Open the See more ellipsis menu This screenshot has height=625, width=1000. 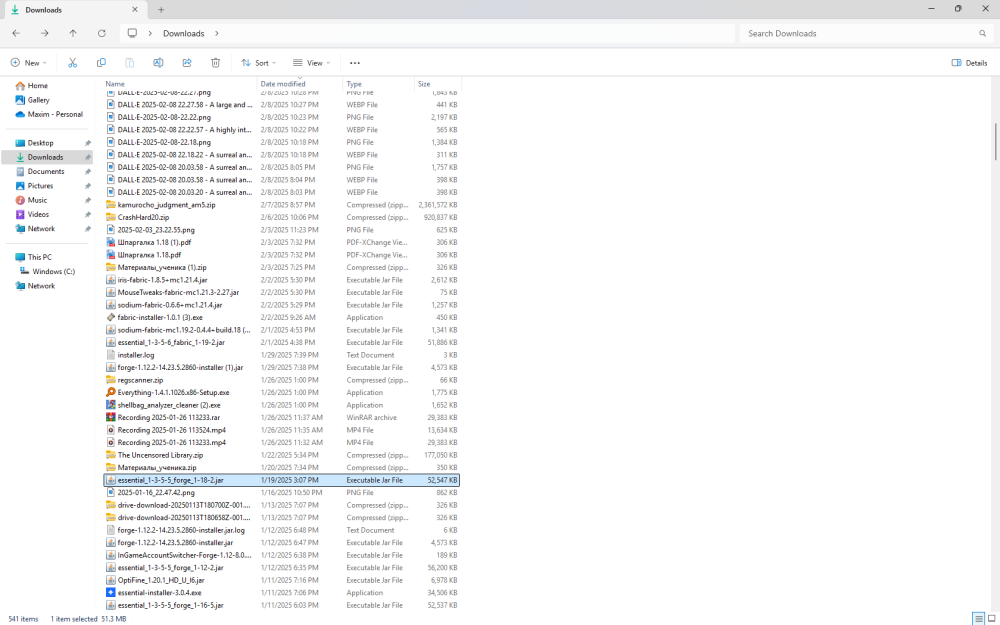tap(355, 62)
